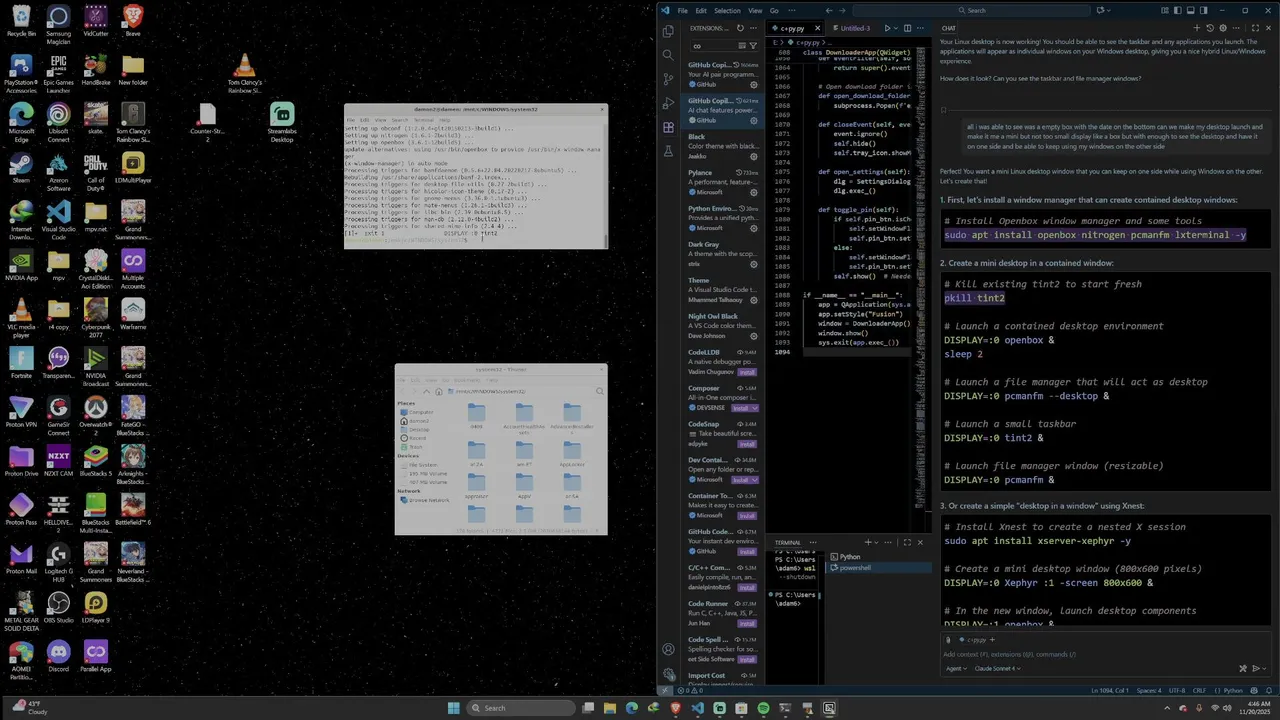Screen dimensions: 1280x720
Task: Install the Code Runner extension
Action: tap(747, 624)
